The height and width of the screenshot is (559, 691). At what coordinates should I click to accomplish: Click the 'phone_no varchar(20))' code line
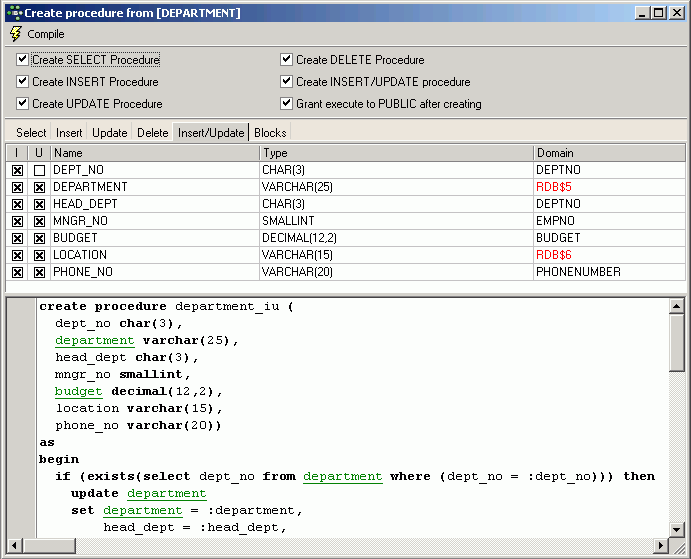click(x=138, y=425)
